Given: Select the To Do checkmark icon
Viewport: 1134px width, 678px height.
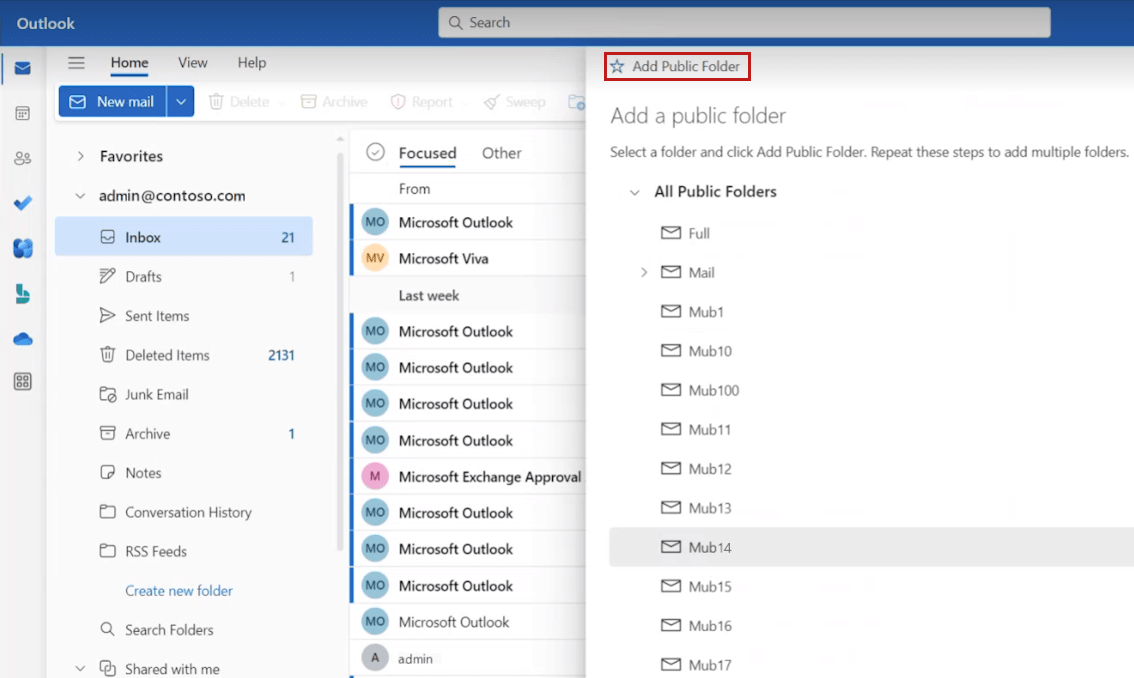Looking at the screenshot, I should [22, 203].
